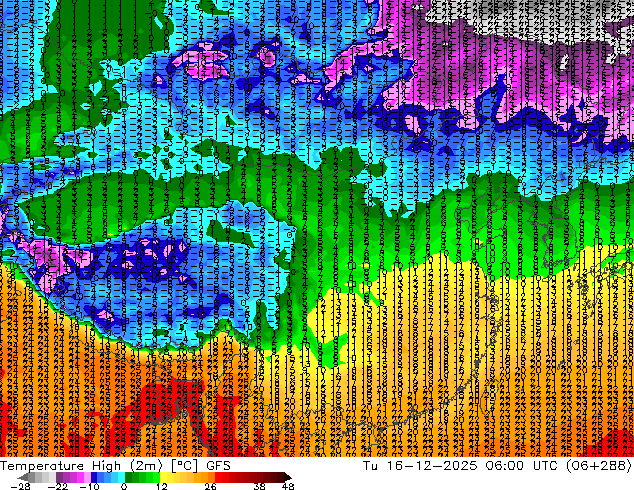
Task: Click the -28 legend label
Action: pos(20,486)
